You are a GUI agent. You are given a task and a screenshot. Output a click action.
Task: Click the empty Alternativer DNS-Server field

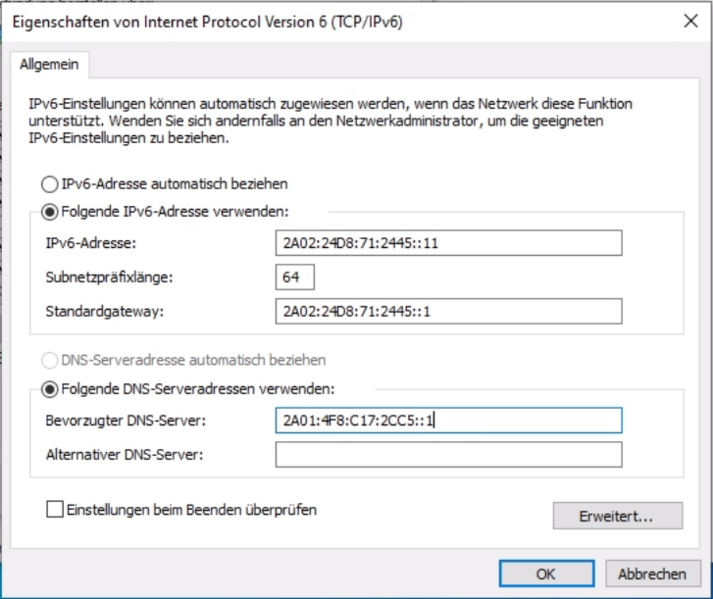pos(448,455)
